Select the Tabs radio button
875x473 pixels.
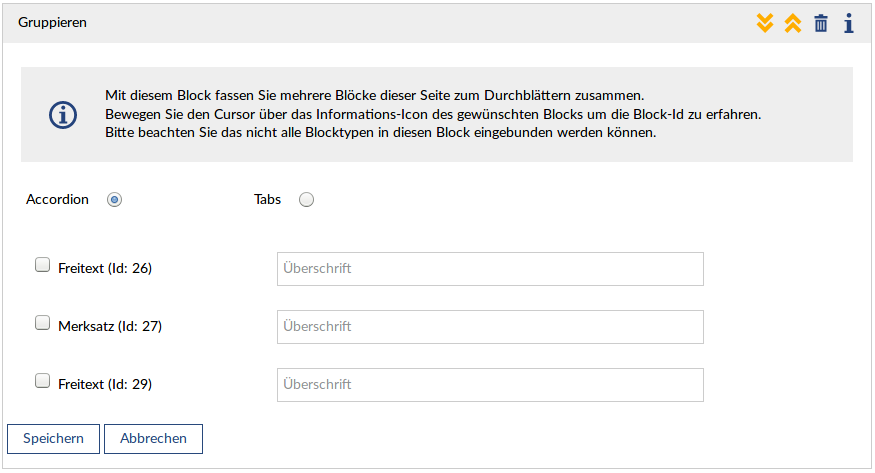[306, 200]
